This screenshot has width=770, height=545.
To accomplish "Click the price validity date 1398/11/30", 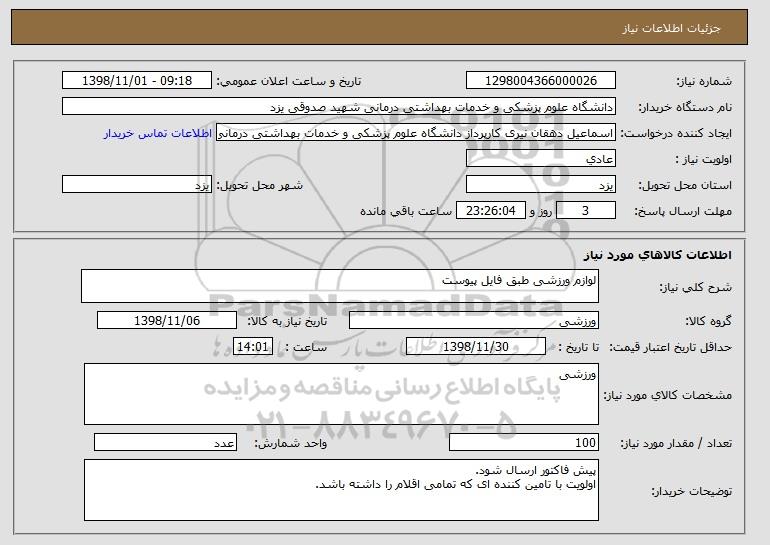I will click(476, 347).
